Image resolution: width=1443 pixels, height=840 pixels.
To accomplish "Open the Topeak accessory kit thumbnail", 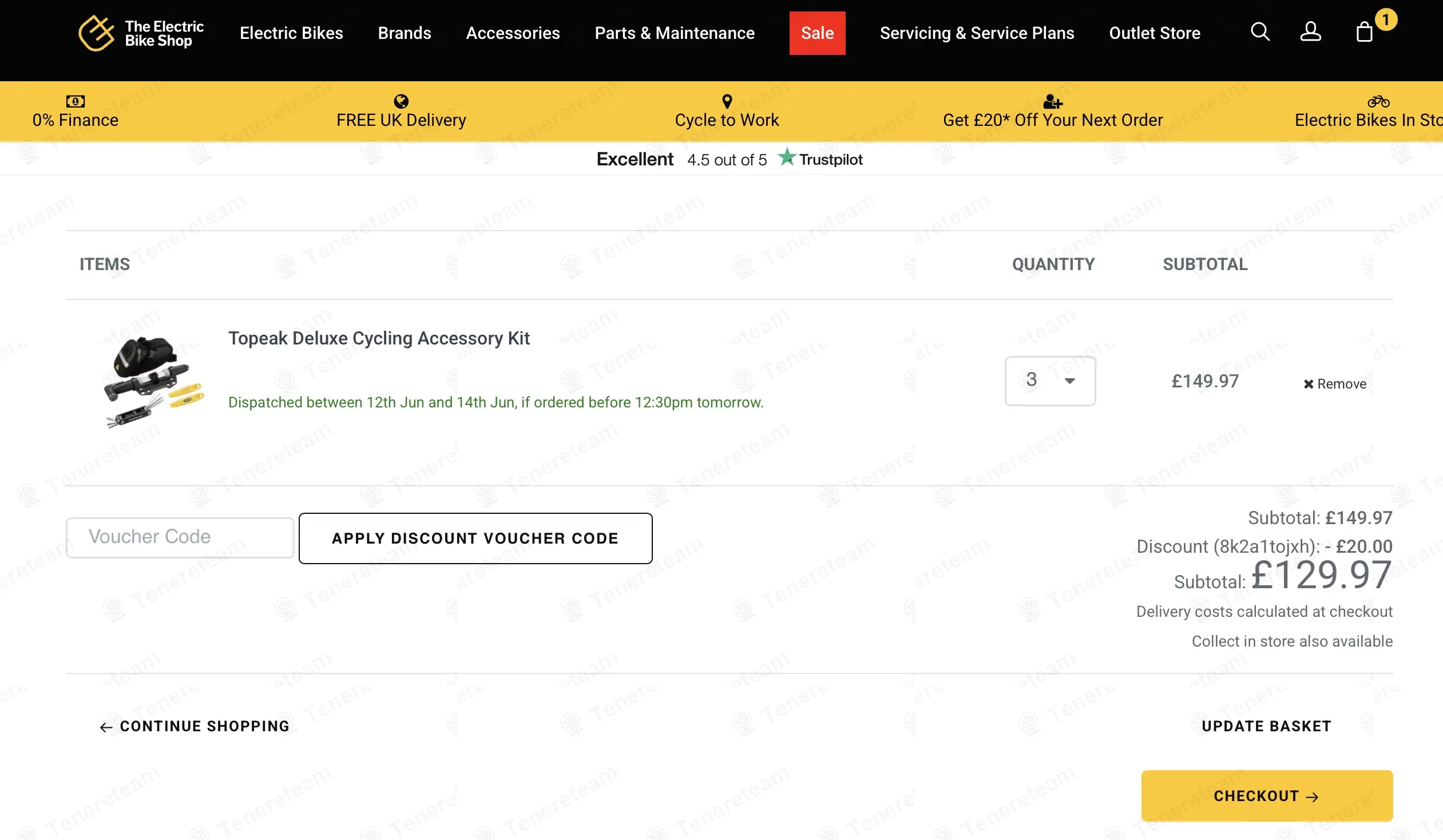I will [153, 382].
